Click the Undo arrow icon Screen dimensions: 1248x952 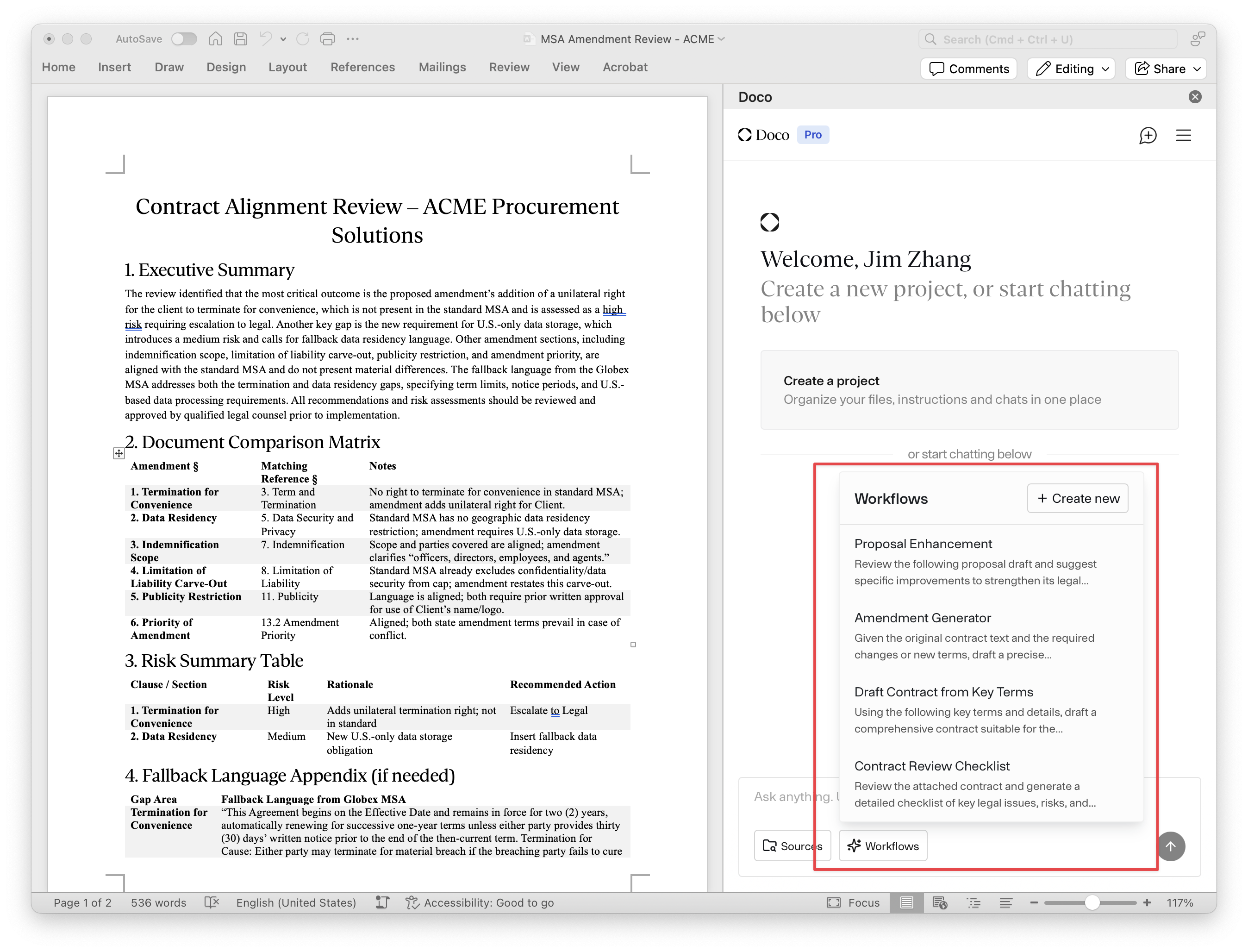pos(265,39)
